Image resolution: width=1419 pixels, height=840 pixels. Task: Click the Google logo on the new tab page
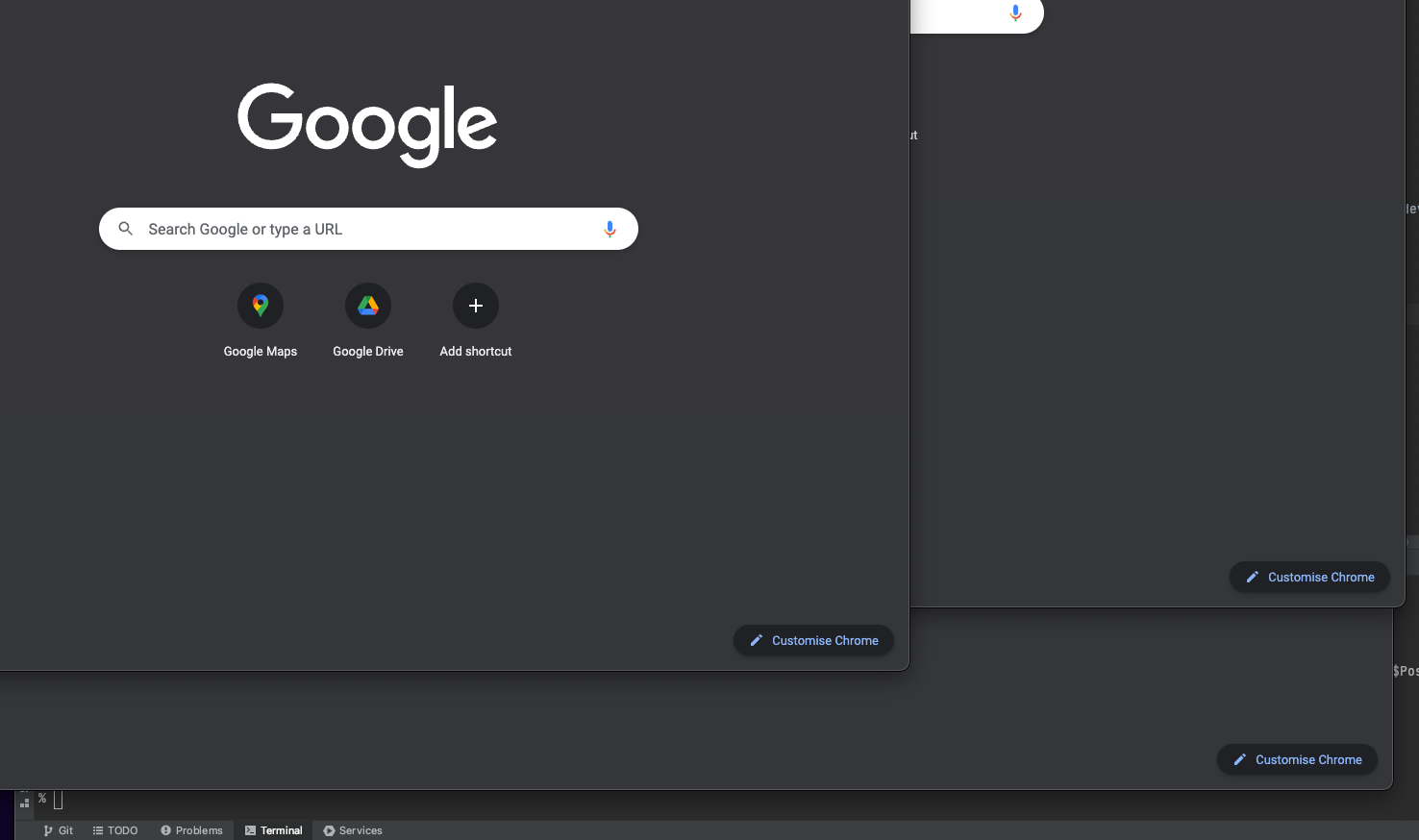click(x=367, y=125)
